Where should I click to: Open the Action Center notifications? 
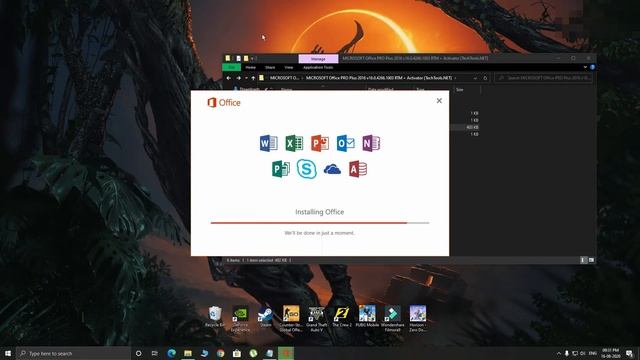pyautogui.click(x=630, y=353)
